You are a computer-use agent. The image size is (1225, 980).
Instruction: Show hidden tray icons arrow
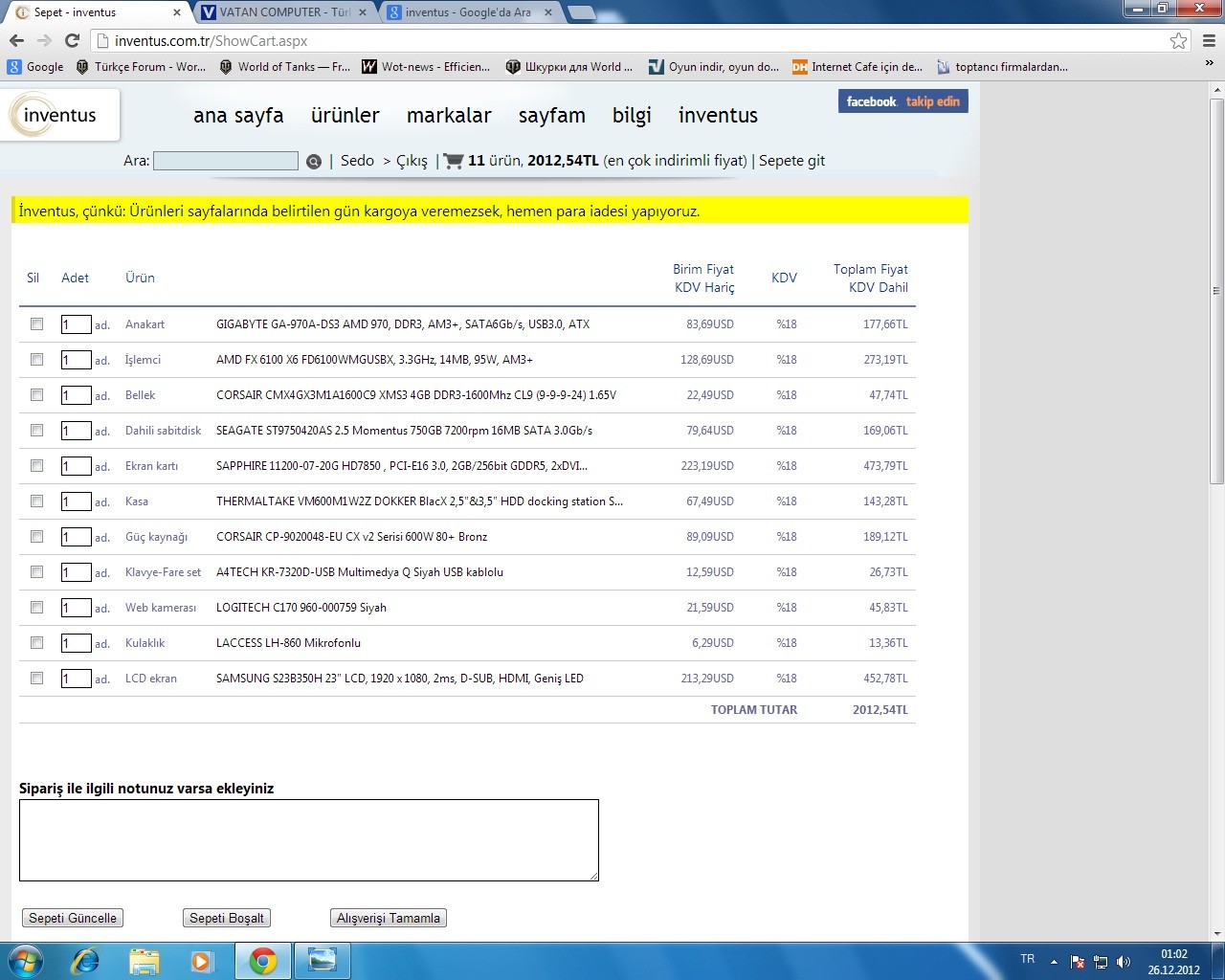(x=1054, y=961)
